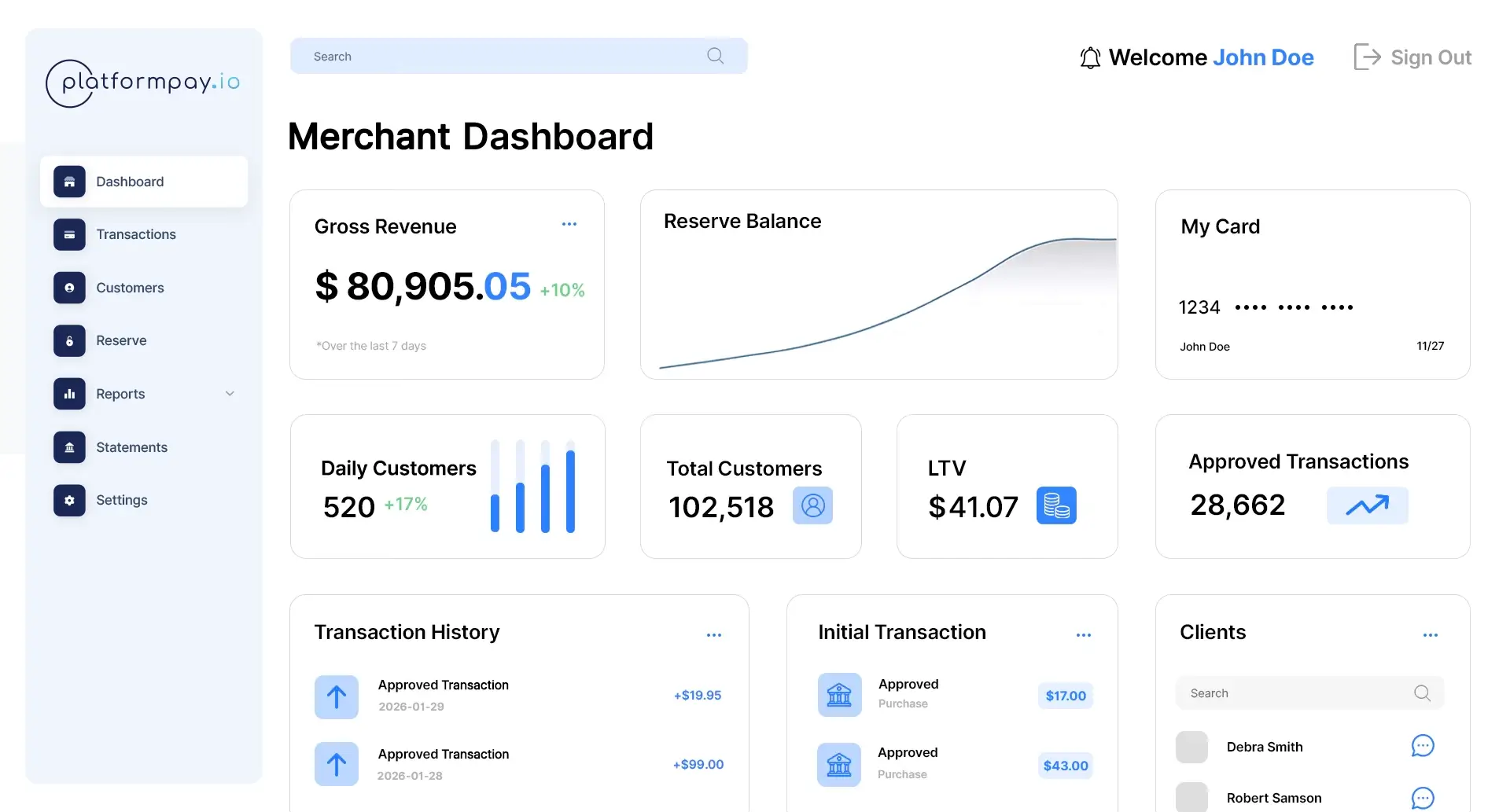Screen dimensions: 1510x812
Task: Click the platformpay.io logo
Action: [143, 83]
